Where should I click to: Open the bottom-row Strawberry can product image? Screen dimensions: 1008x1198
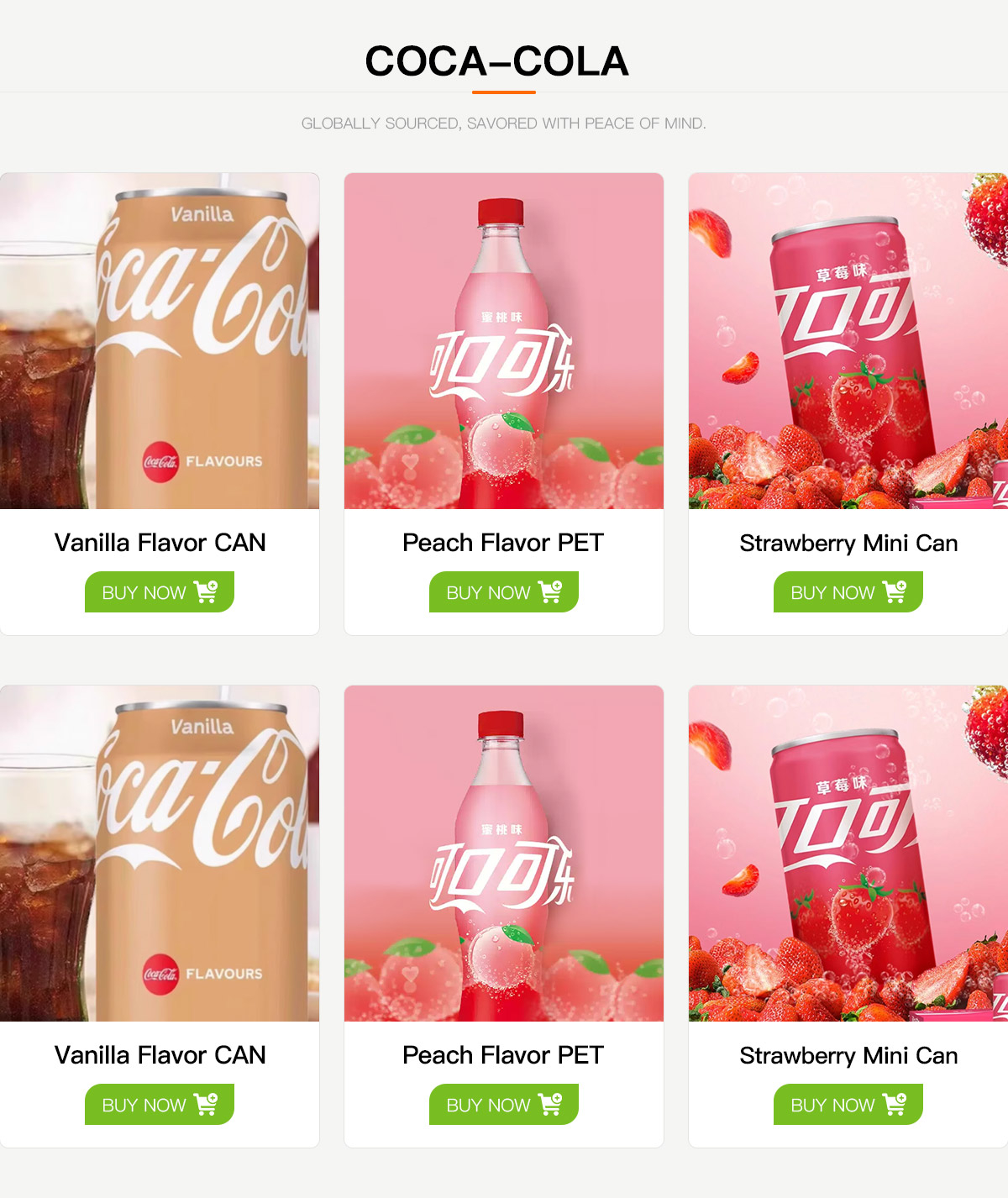[848, 853]
